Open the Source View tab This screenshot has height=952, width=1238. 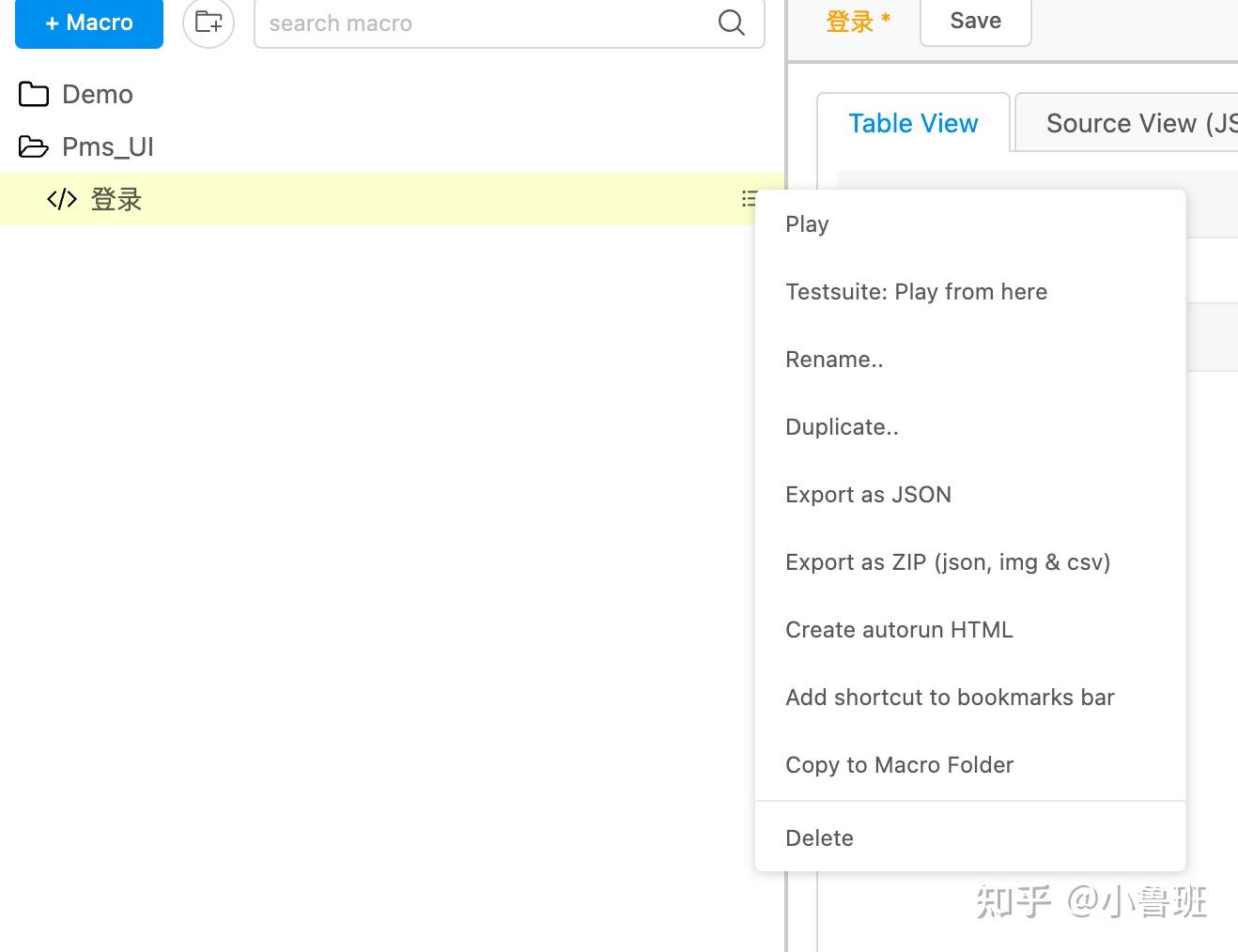[1137, 123]
